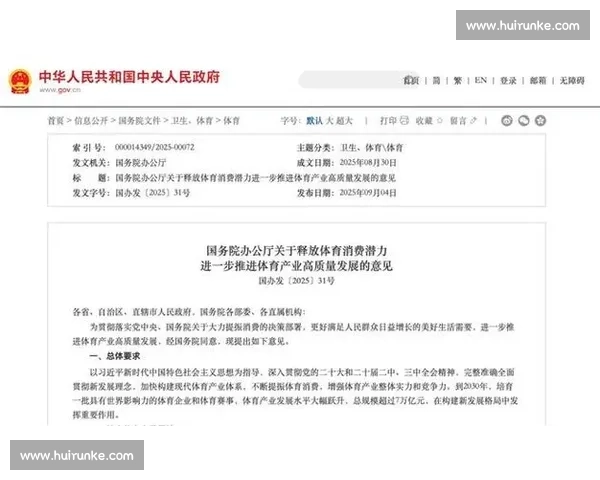The height and width of the screenshot is (480, 600).
Task: Switch site language to EN
Action: [x=481, y=80]
